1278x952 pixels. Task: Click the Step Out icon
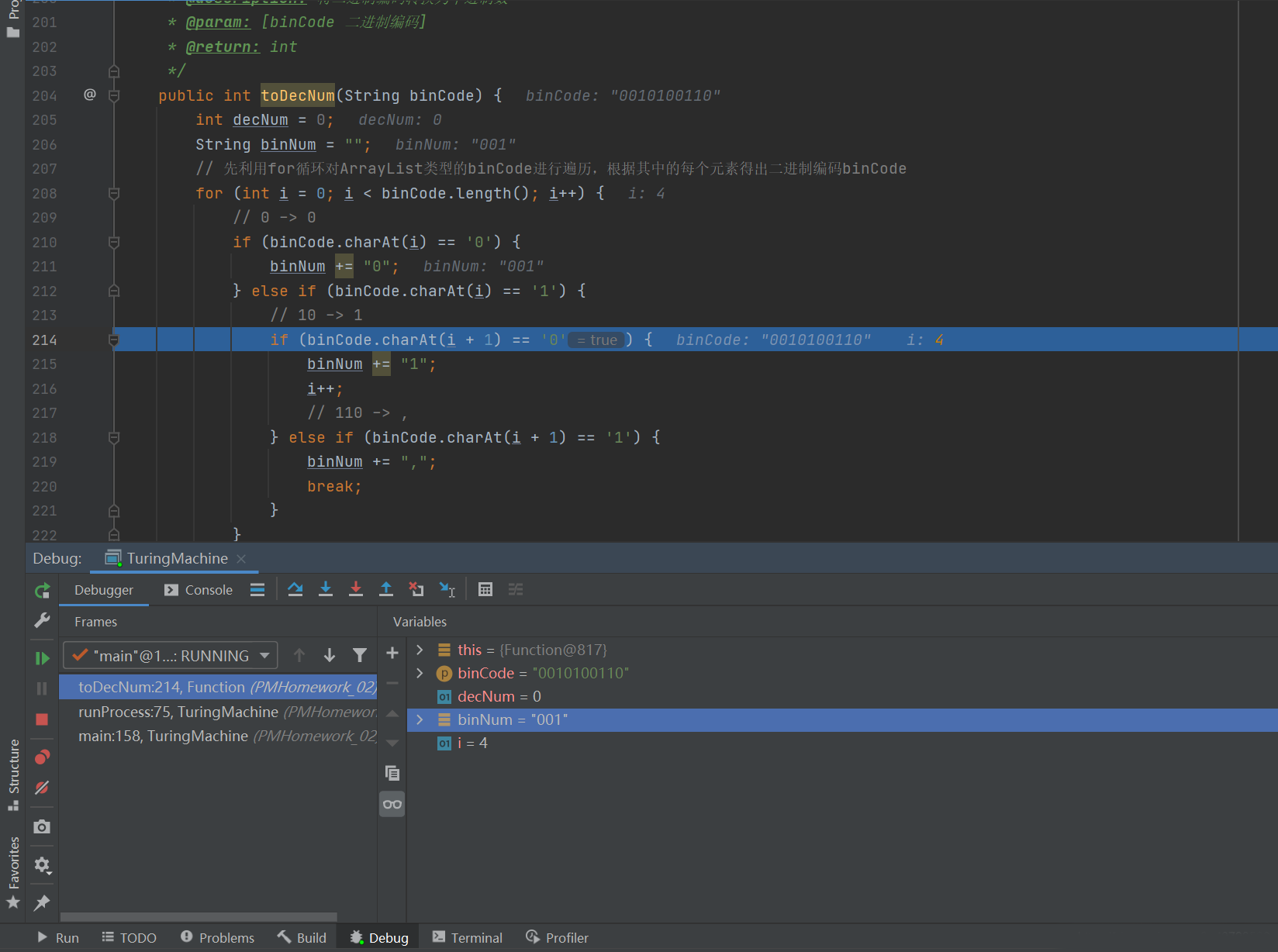coord(386,589)
